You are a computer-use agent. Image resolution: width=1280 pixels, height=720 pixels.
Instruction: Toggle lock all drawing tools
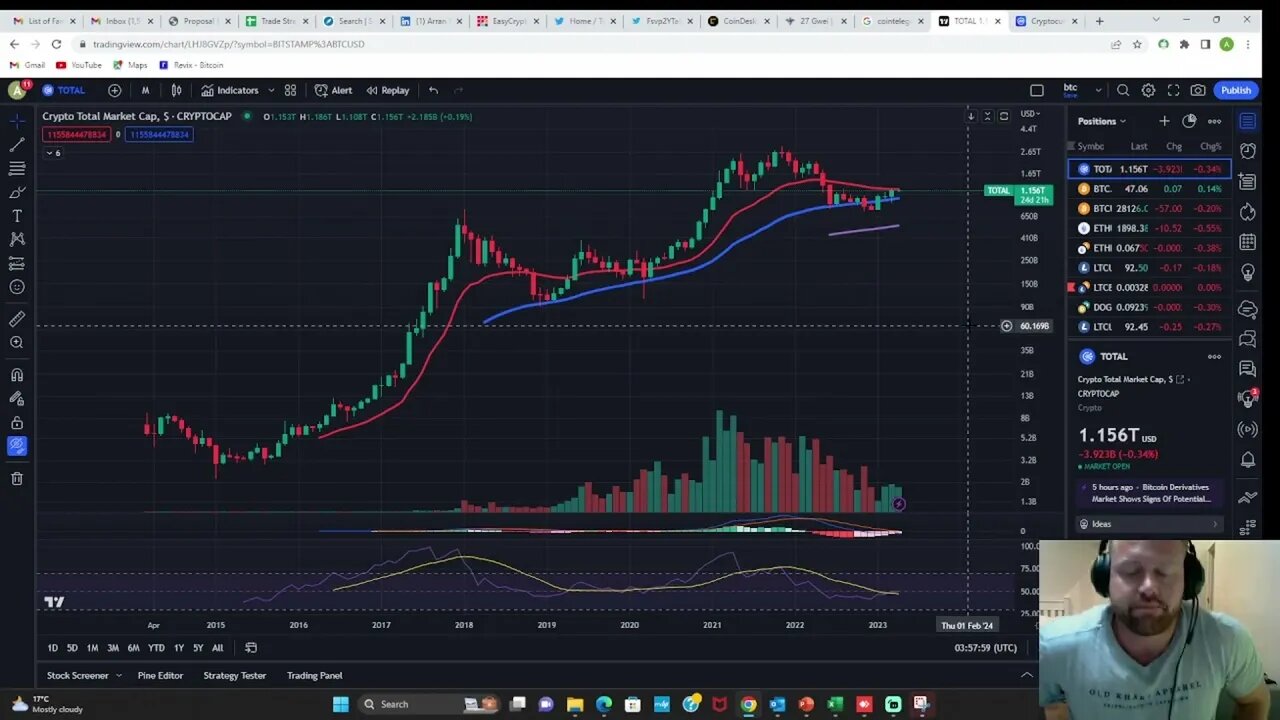[17, 422]
